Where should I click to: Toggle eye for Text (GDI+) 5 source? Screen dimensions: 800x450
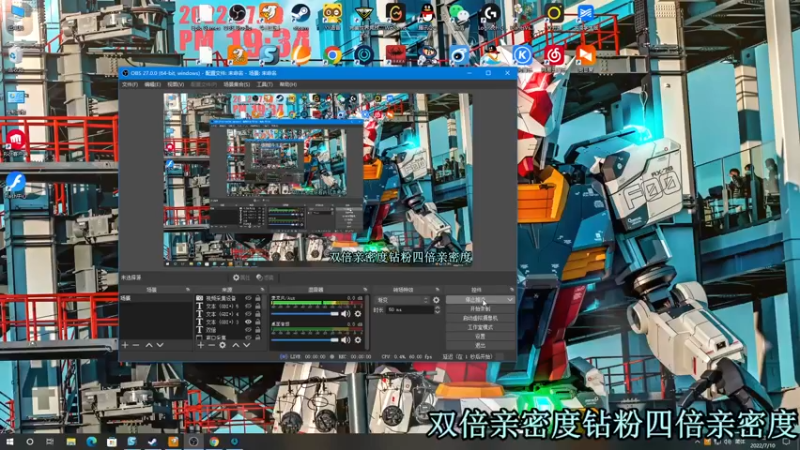click(x=248, y=306)
